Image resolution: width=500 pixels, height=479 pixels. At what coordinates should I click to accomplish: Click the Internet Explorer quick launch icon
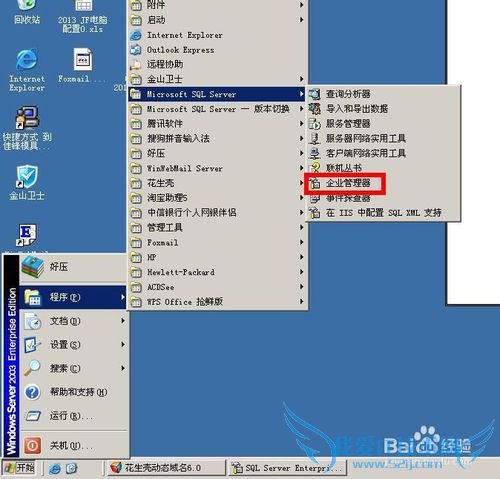tap(55, 468)
